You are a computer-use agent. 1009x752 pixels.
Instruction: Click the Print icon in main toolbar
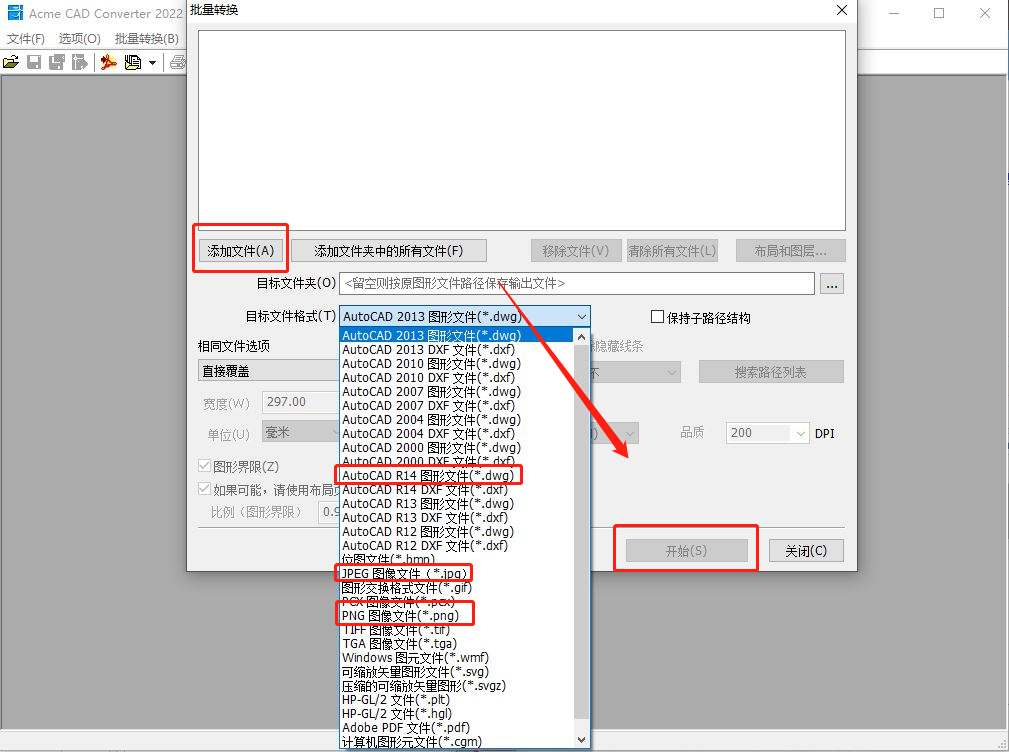click(x=178, y=62)
